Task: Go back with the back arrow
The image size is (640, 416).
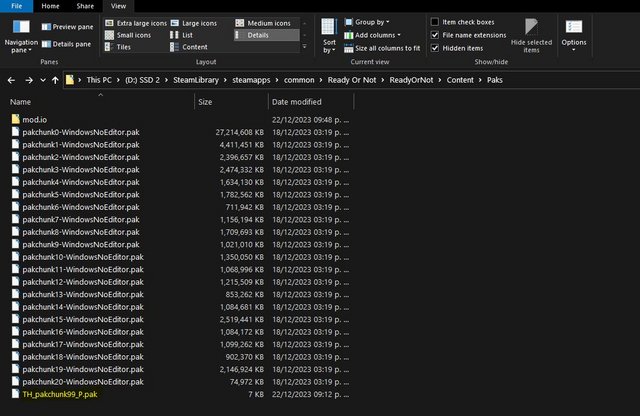Action: [x=11, y=80]
